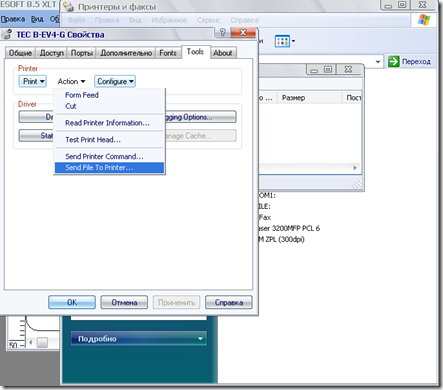Screen dimensions: 443x390
Task: Open the address bar dropdown arrow
Action: click(378, 62)
